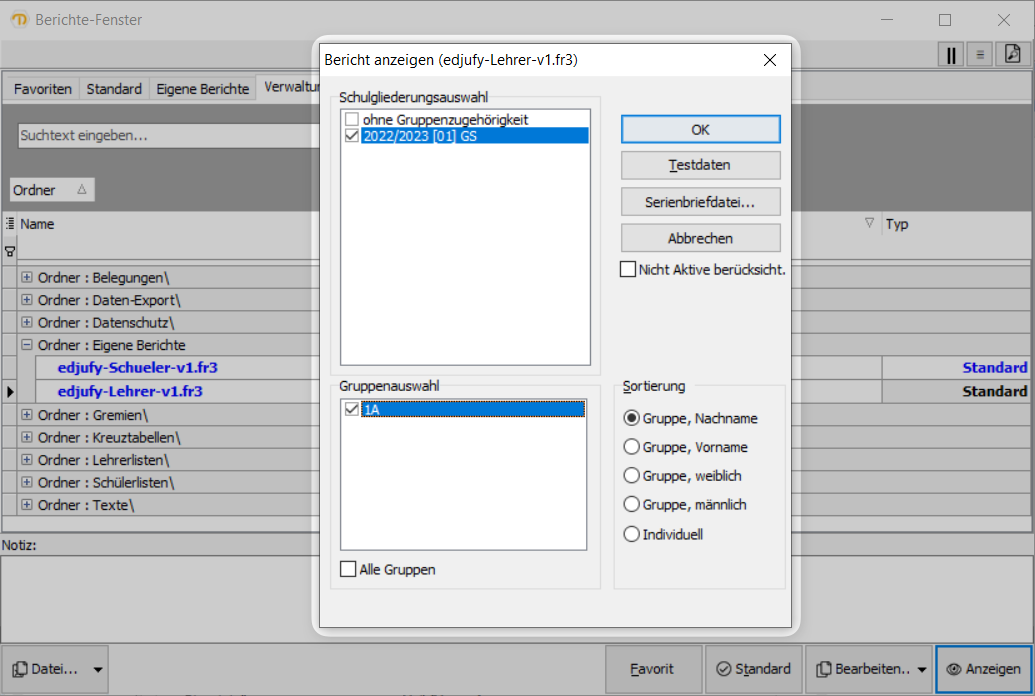Collapse the 'Ordner : Eigene Berichte' folder
This screenshot has height=696, width=1035.
point(27,345)
